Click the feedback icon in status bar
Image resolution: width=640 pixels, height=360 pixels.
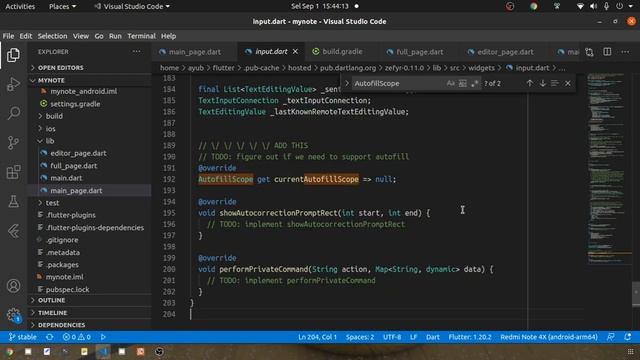point(611,337)
